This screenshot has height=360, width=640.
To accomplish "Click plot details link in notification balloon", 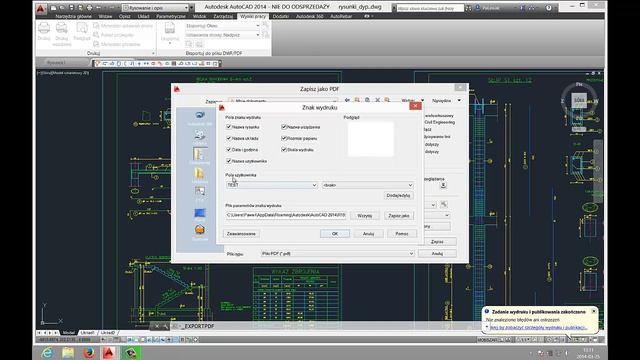I will coord(538,327).
